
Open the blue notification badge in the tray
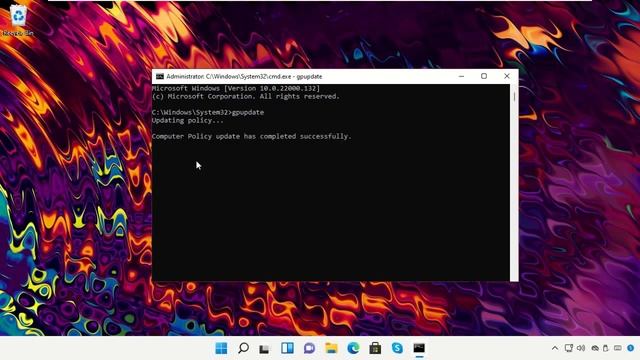[x=631, y=348]
